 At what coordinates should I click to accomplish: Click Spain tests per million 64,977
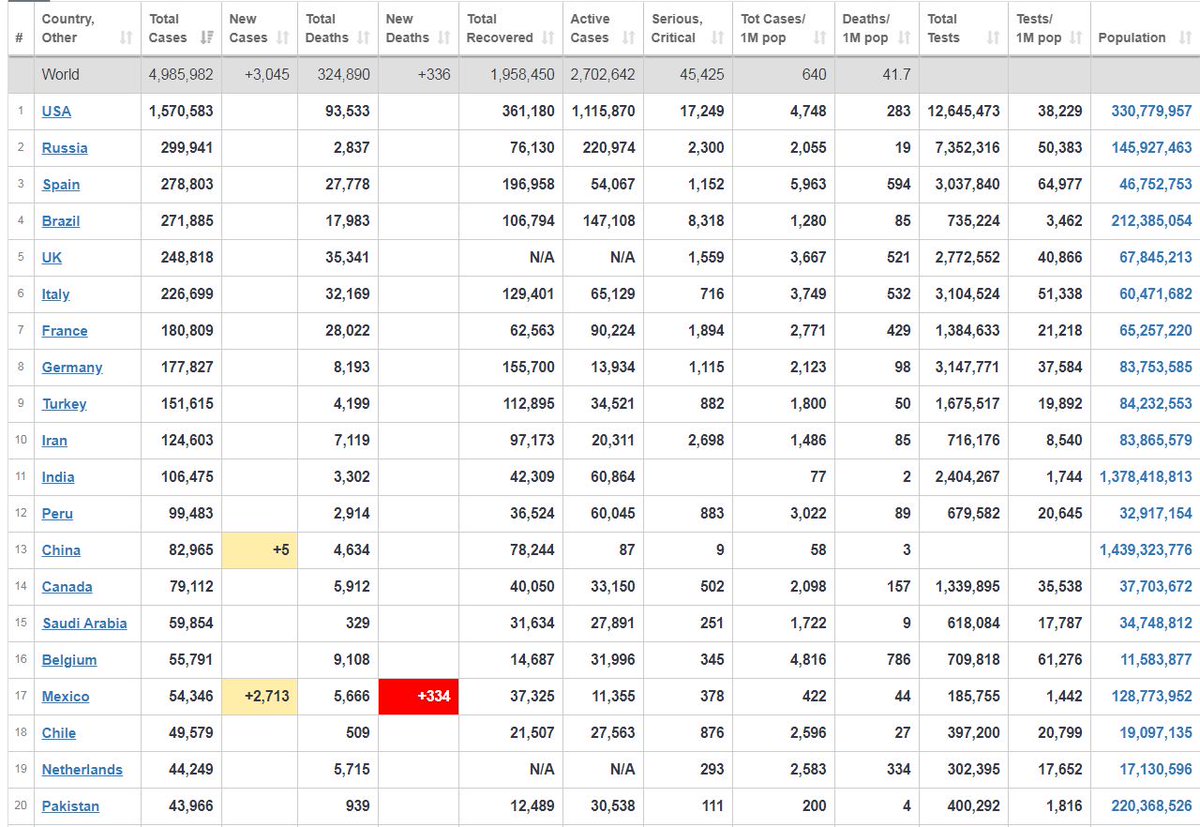[x=1060, y=185]
